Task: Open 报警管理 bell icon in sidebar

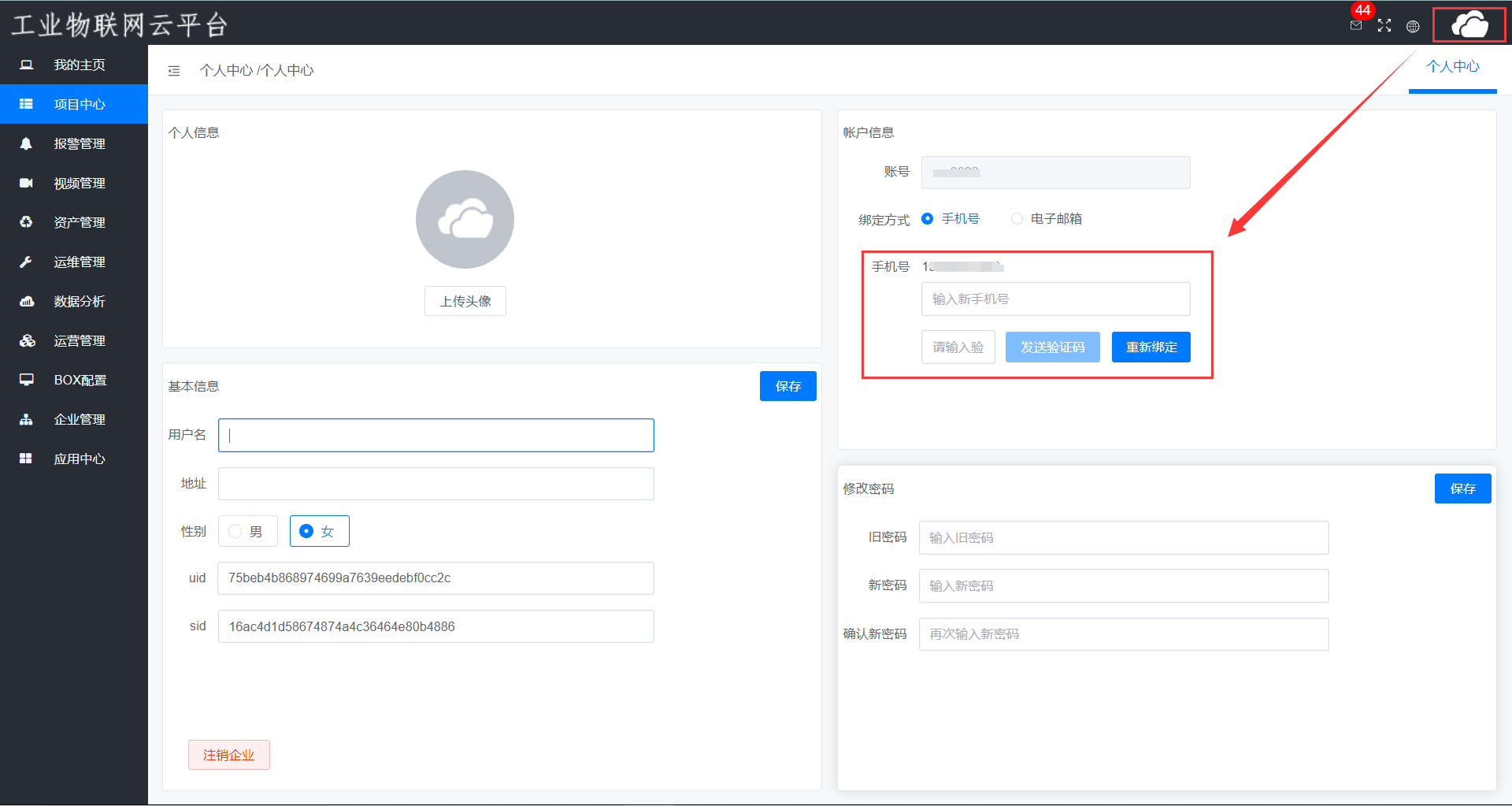Action: [26, 143]
